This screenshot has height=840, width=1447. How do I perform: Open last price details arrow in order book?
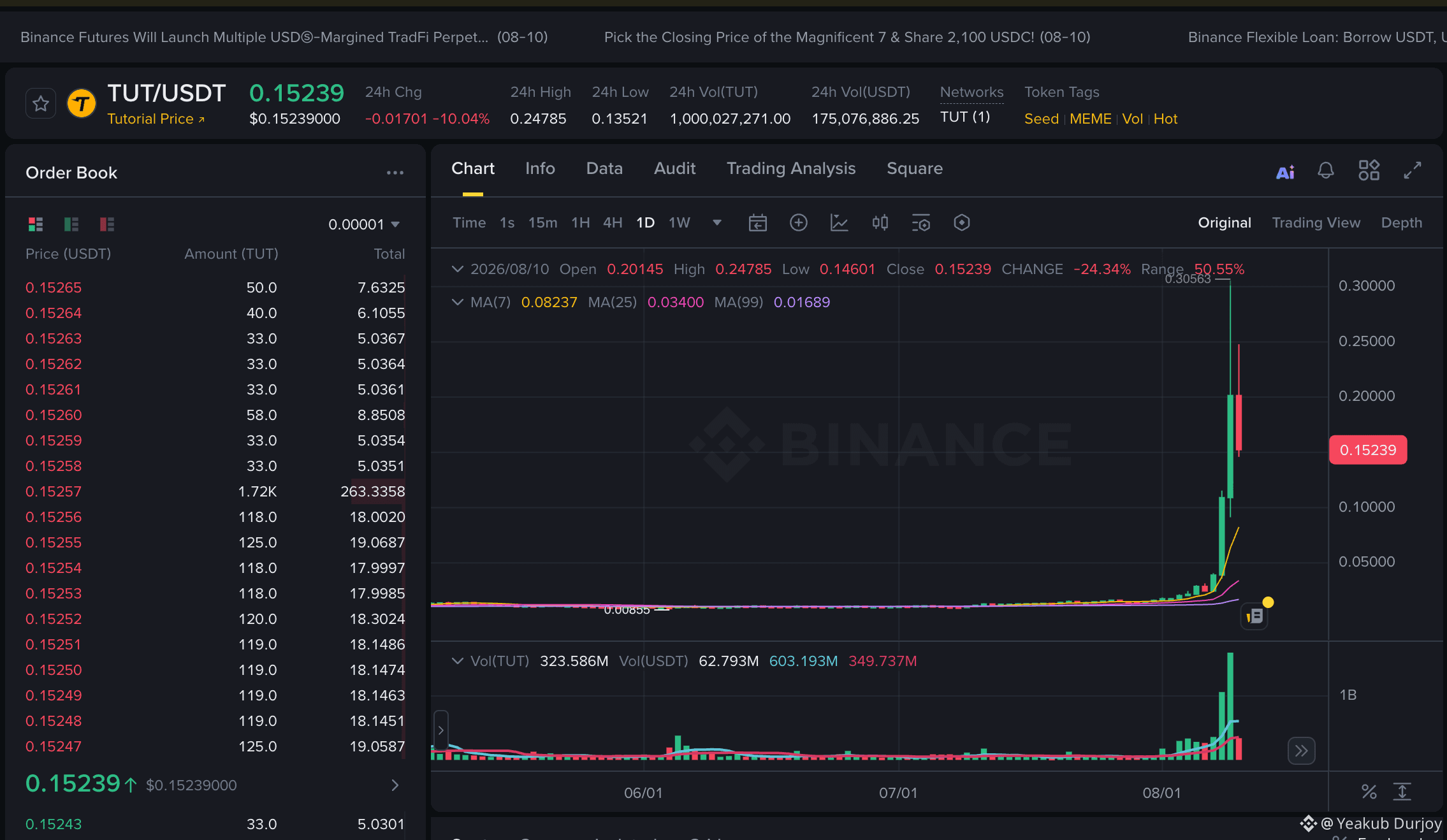pos(395,785)
